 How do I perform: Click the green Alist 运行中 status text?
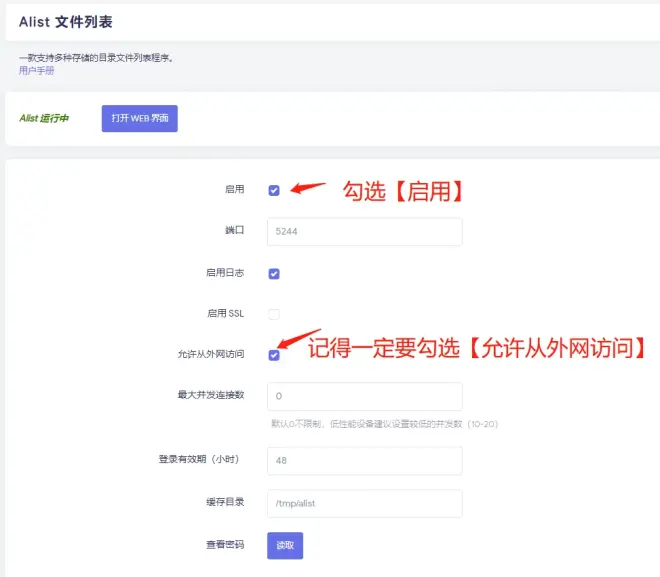click(x=44, y=118)
